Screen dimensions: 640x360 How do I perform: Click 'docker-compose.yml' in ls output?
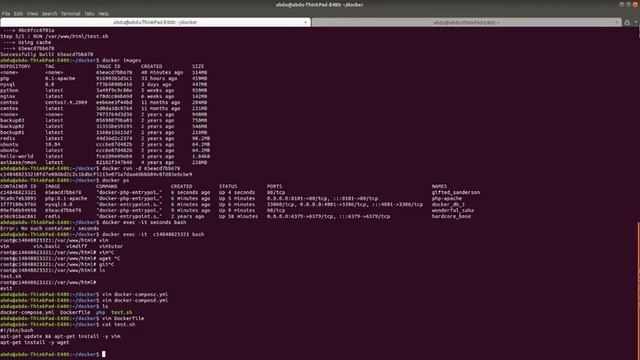27,313
